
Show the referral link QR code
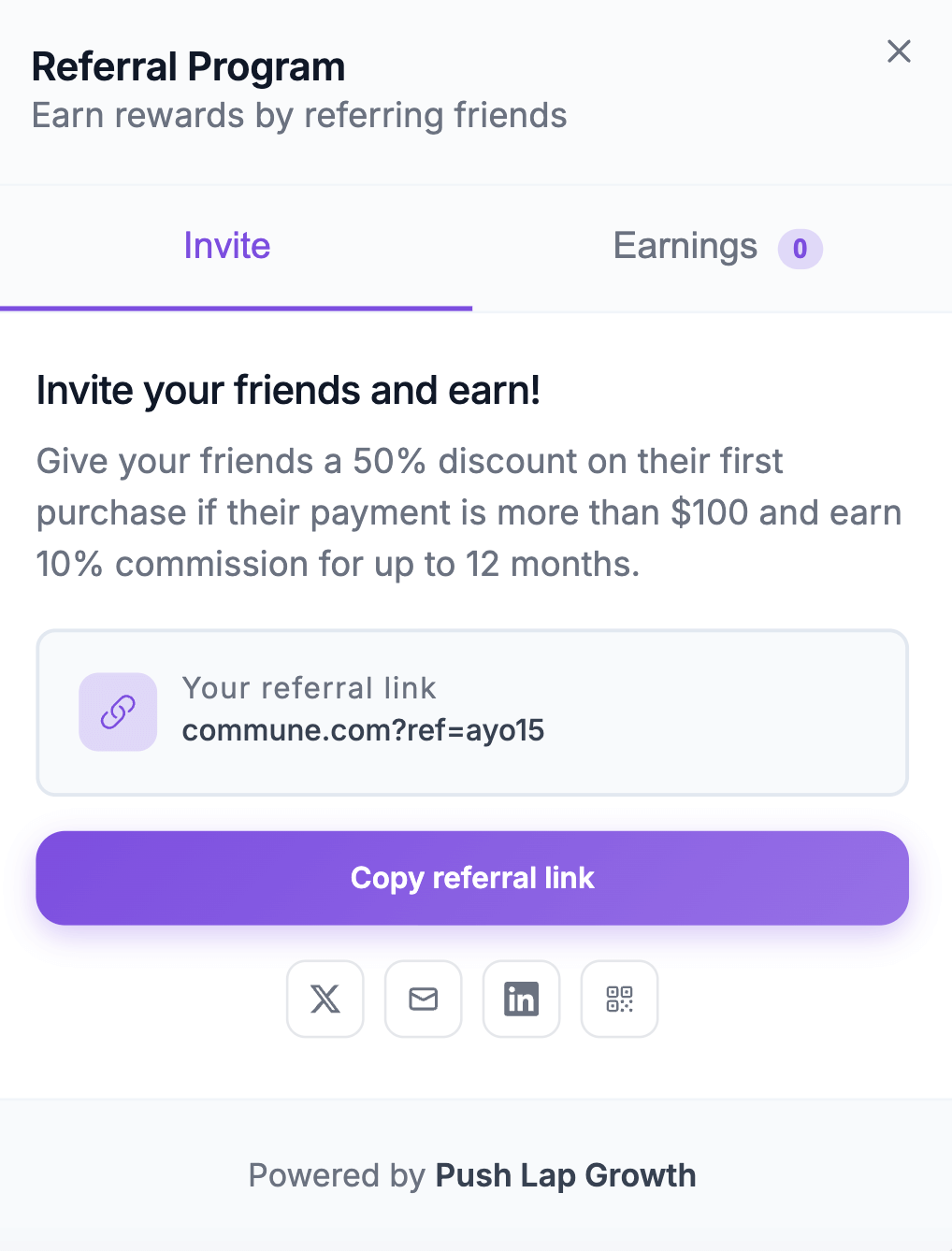619,999
